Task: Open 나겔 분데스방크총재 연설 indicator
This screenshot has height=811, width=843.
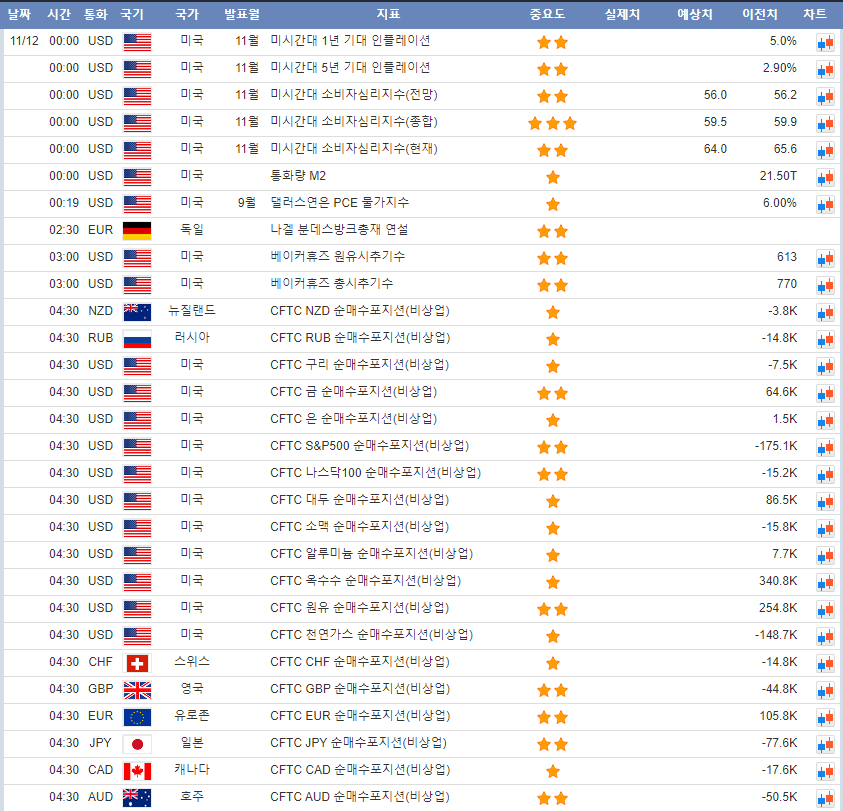Action: coord(339,230)
